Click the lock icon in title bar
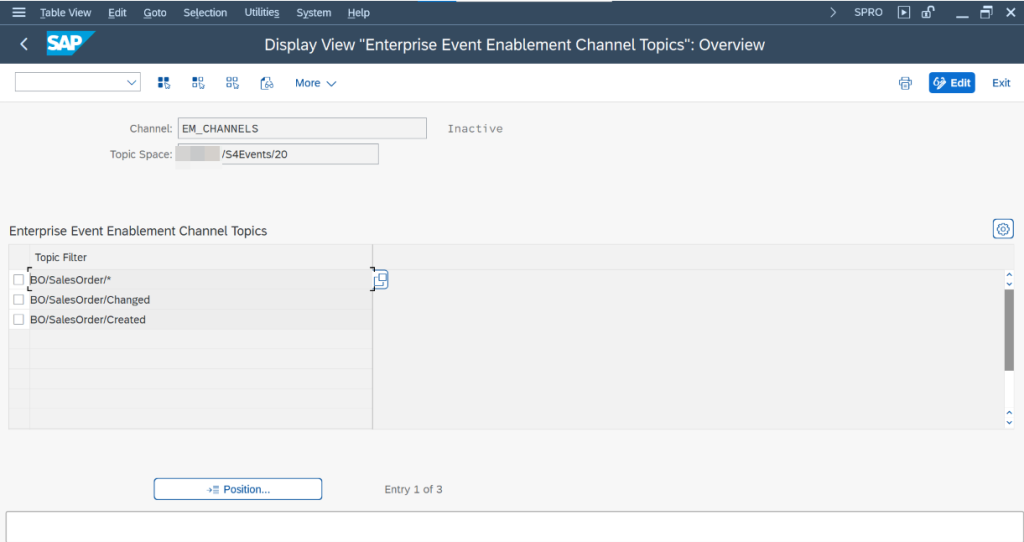This screenshot has width=1024, height=542. pos(928,12)
